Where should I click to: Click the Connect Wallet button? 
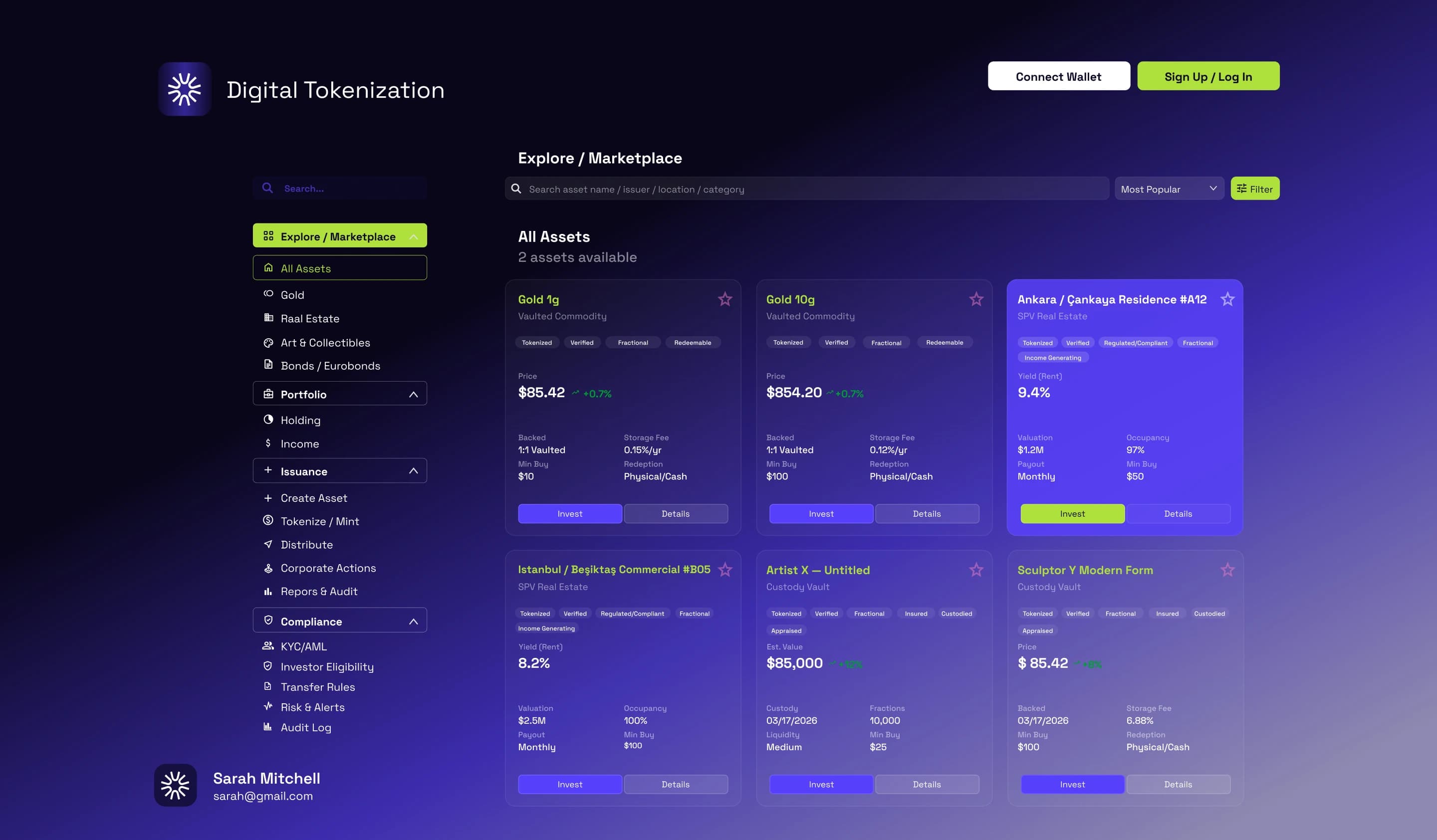(x=1059, y=76)
